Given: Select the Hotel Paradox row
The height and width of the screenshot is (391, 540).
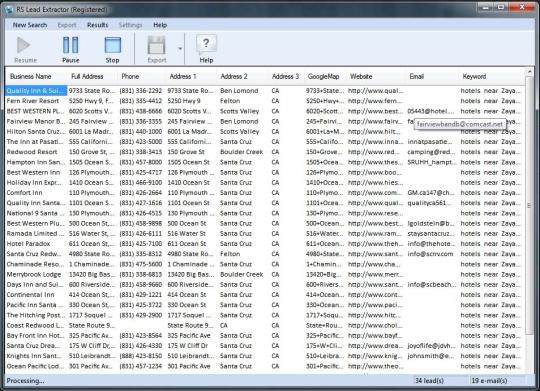Looking at the screenshot, I should click(265, 244).
